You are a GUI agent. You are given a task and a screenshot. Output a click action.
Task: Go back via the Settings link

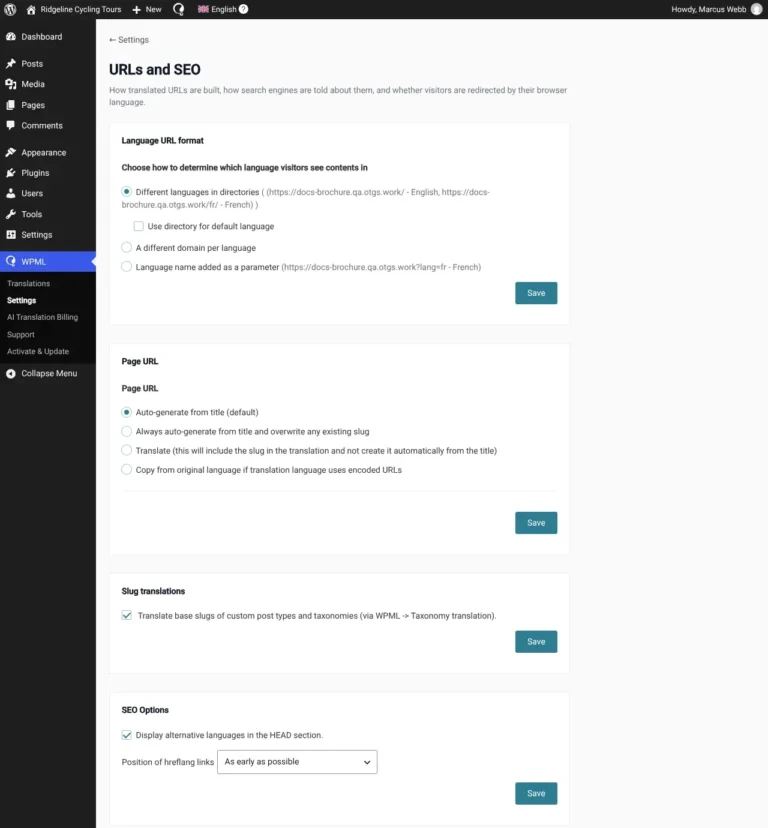click(129, 40)
